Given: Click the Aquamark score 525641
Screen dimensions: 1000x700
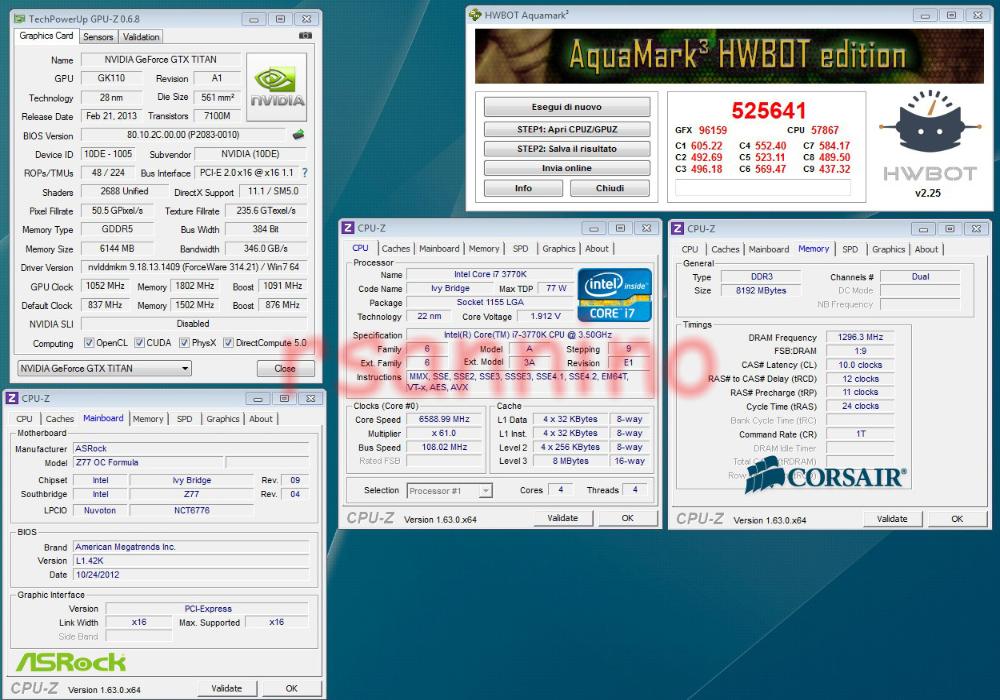Looking at the screenshot, I should tap(768, 110).
